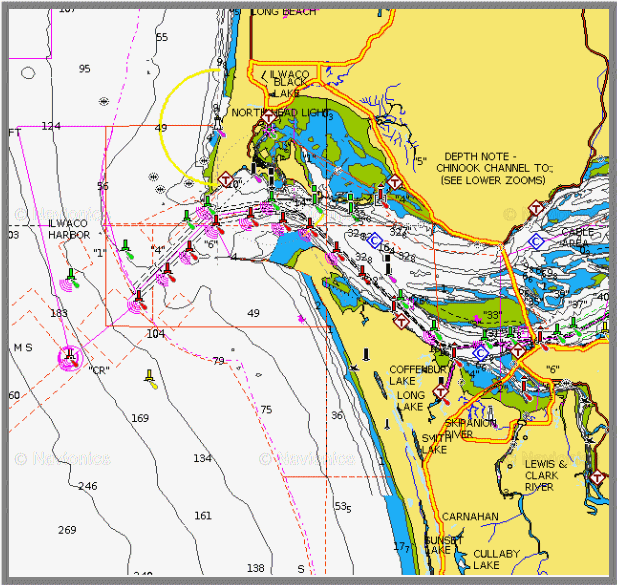The height and width of the screenshot is (585, 617).
Task: Select the T marker below COFFENBUR LAKE label
Action: tap(440, 391)
